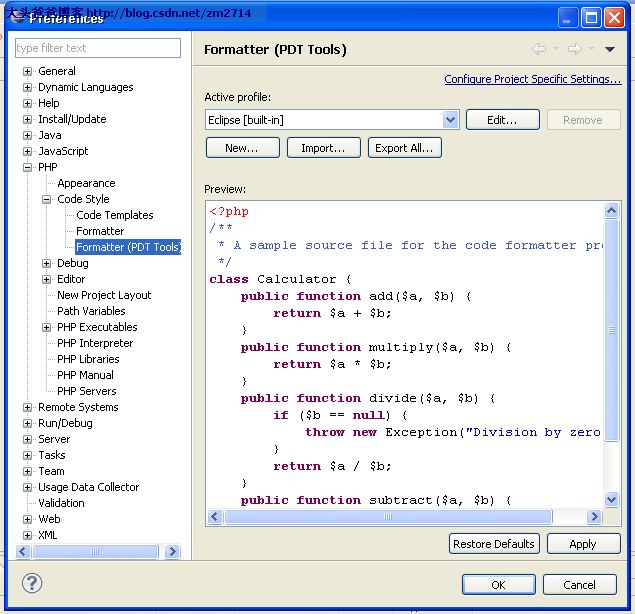
Task: Expand the Server node
Action: click(x=27, y=439)
